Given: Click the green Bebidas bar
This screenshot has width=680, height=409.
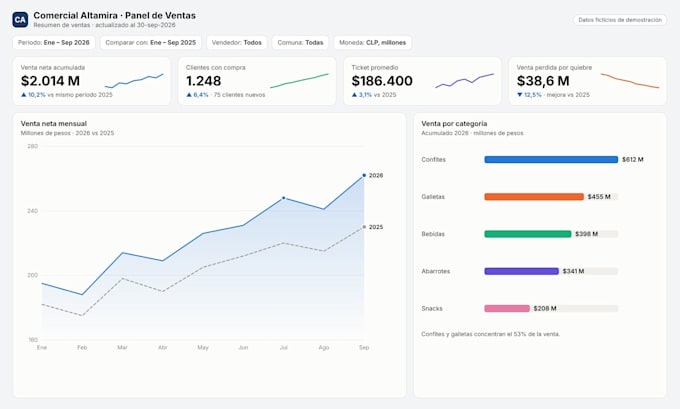Looking at the screenshot, I should coord(528,234).
